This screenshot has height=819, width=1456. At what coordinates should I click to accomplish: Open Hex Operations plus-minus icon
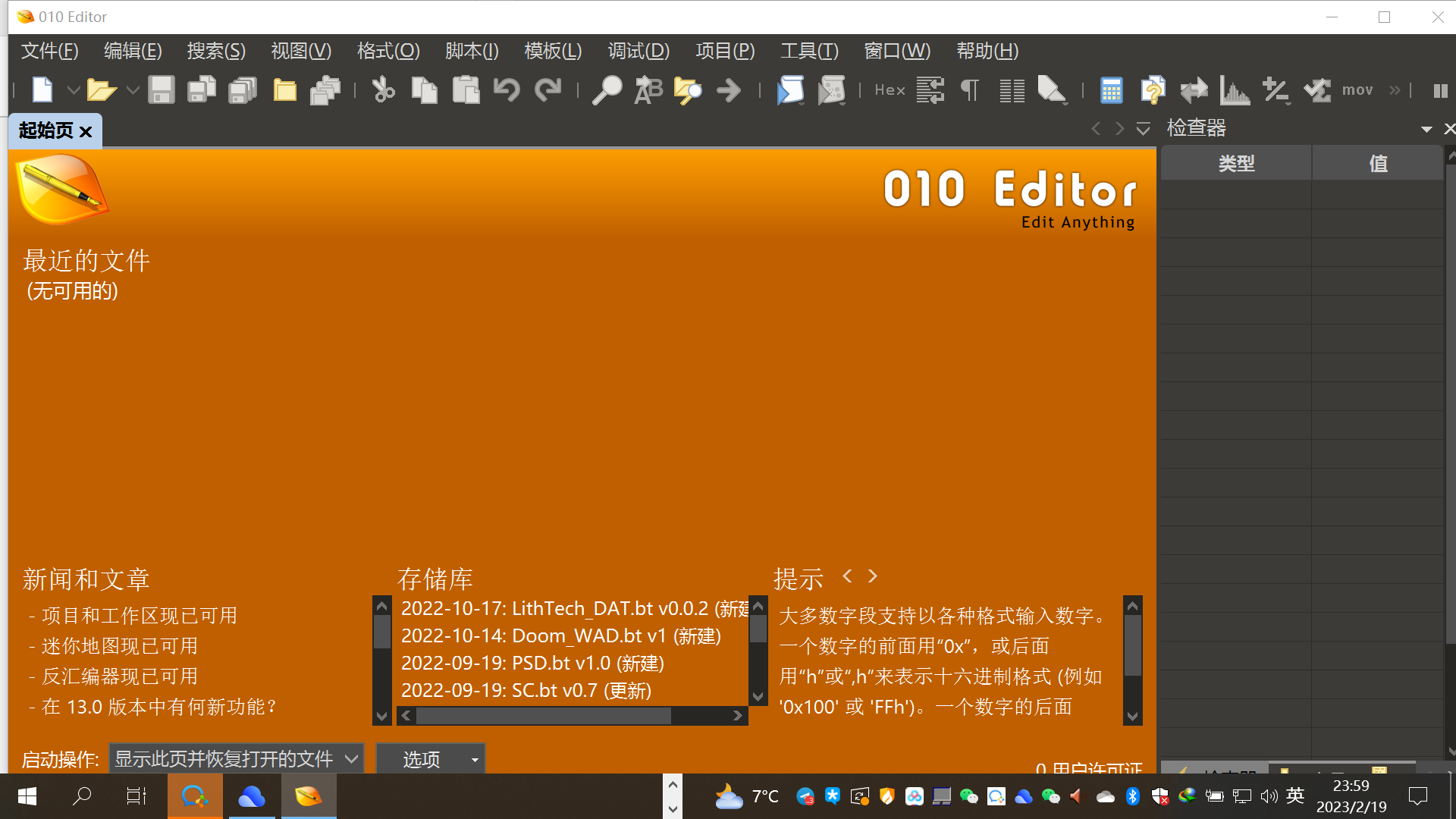(1276, 90)
